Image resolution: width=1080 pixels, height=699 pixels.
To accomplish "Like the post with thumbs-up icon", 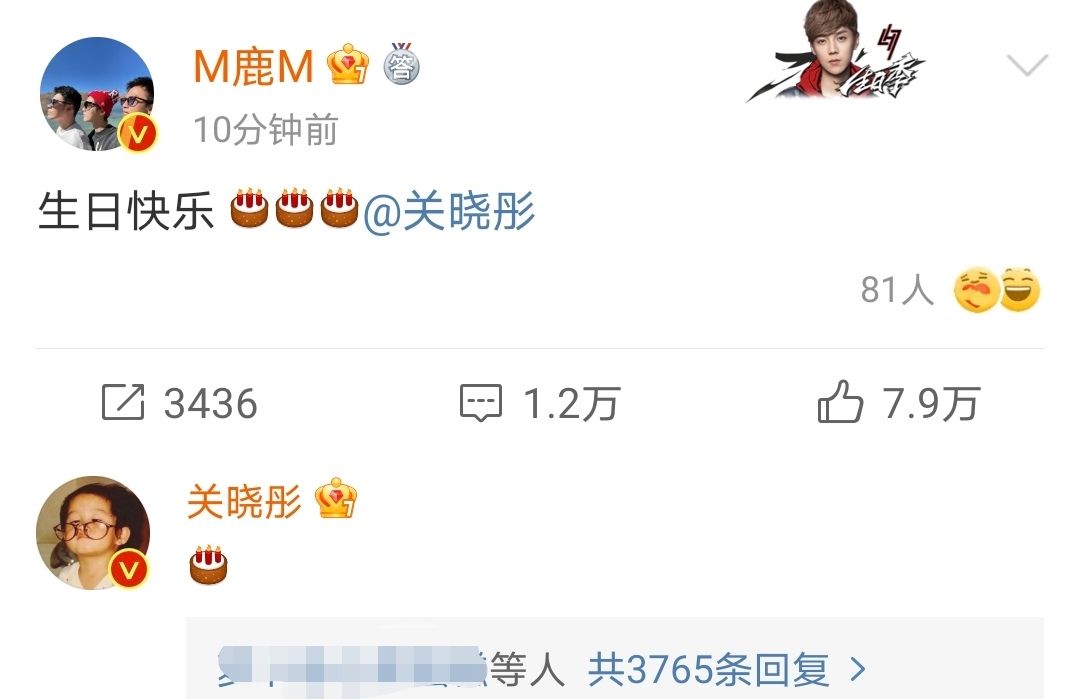I will tap(840, 401).
